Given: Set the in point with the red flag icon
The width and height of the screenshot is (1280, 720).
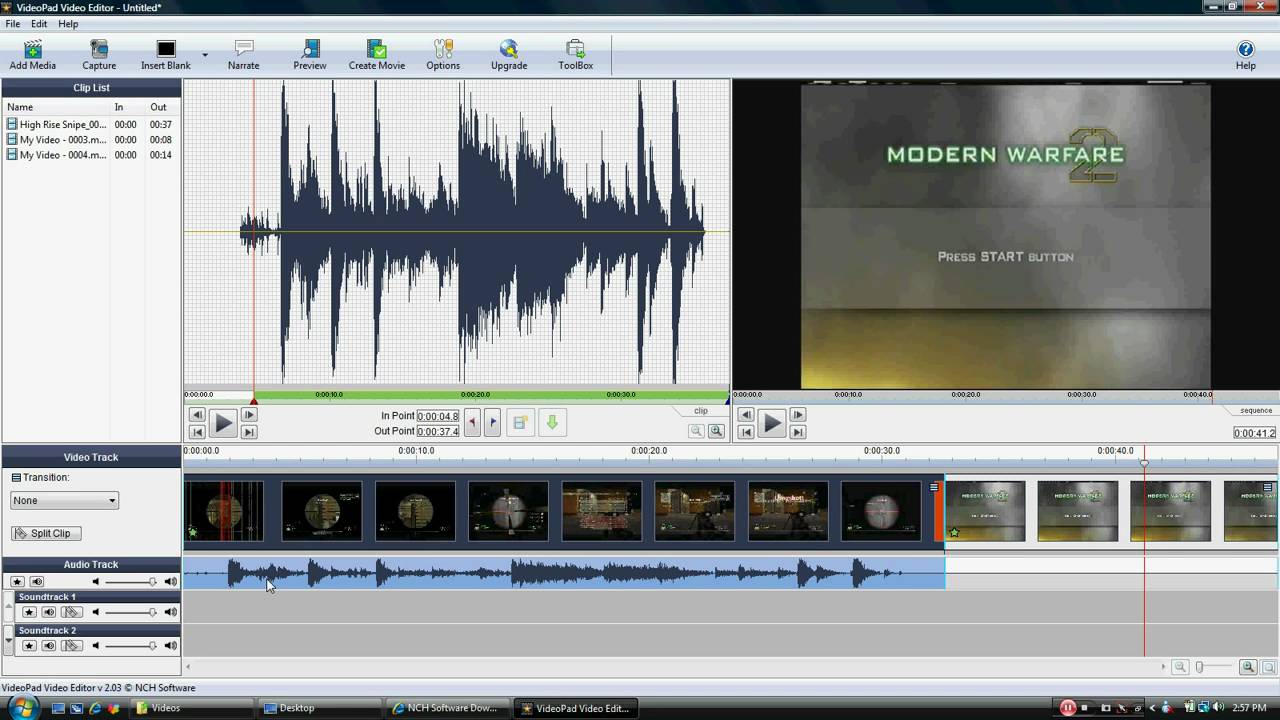Looking at the screenshot, I should (x=472, y=423).
